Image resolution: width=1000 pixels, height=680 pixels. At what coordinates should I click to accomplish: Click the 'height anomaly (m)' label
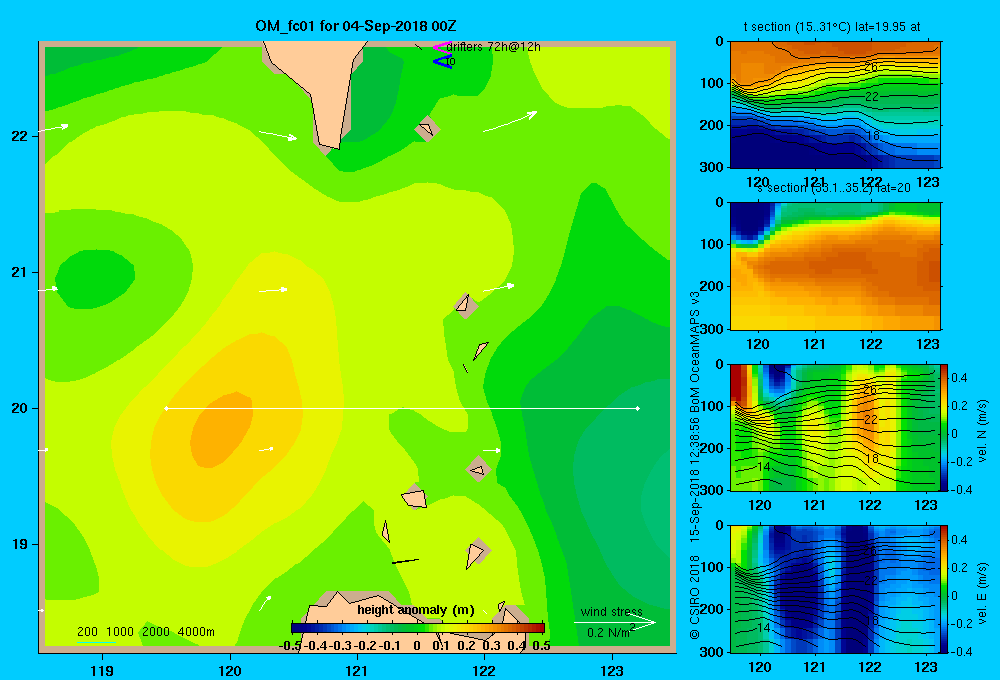415,610
